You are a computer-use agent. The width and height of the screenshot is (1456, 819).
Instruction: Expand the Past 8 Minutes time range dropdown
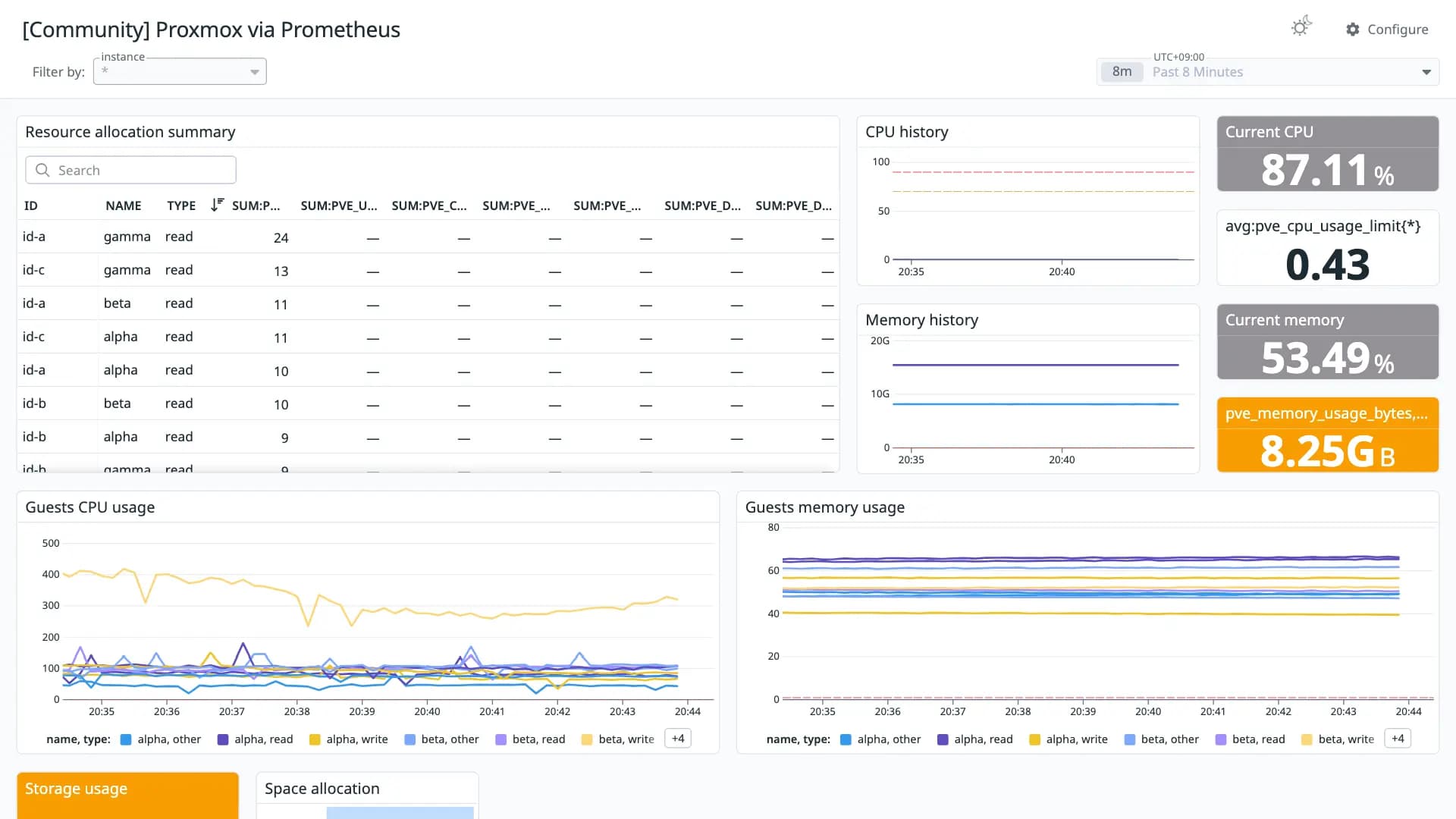click(1426, 72)
